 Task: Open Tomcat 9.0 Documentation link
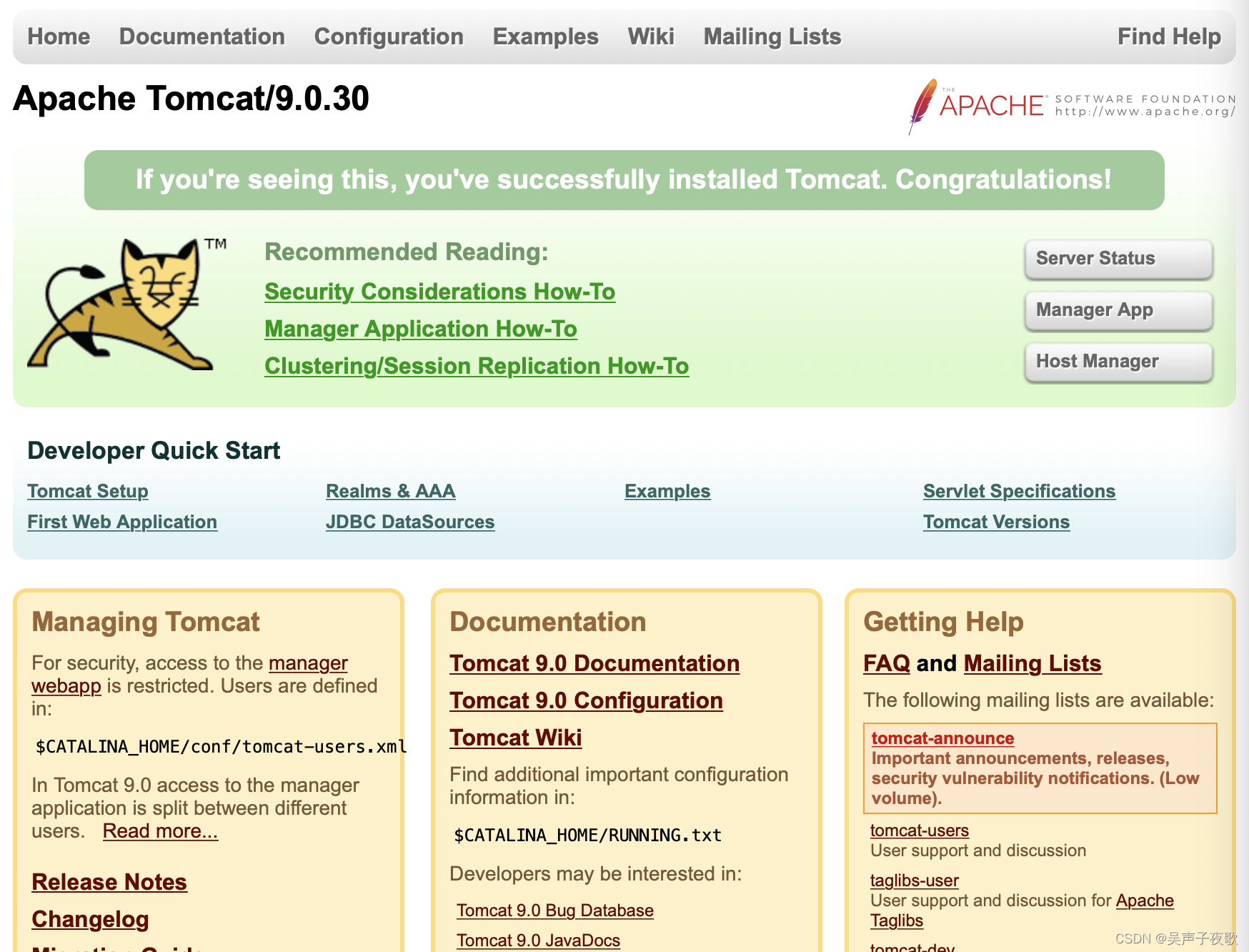point(594,663)
